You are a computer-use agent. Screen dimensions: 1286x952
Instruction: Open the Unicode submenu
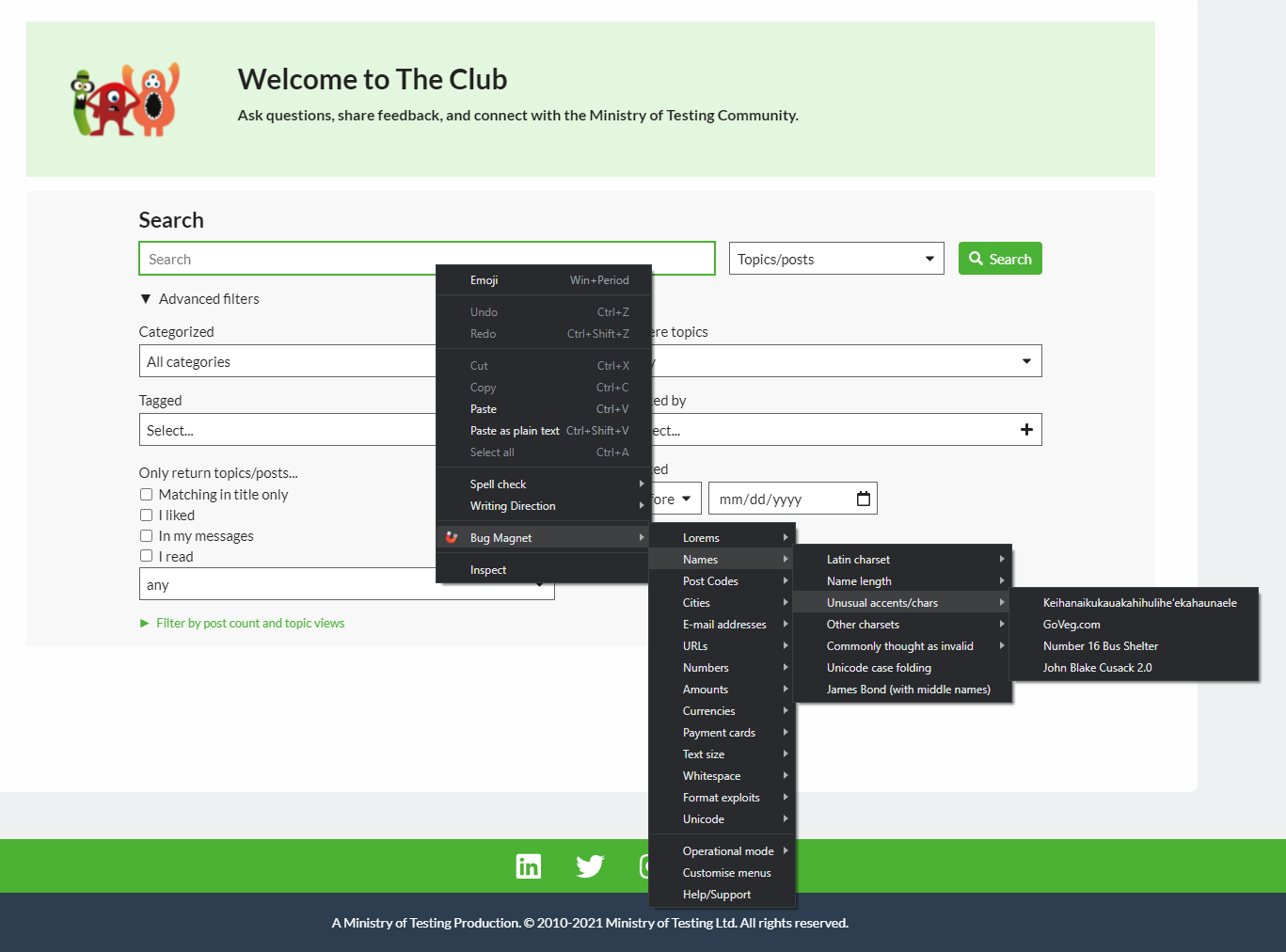722,819
